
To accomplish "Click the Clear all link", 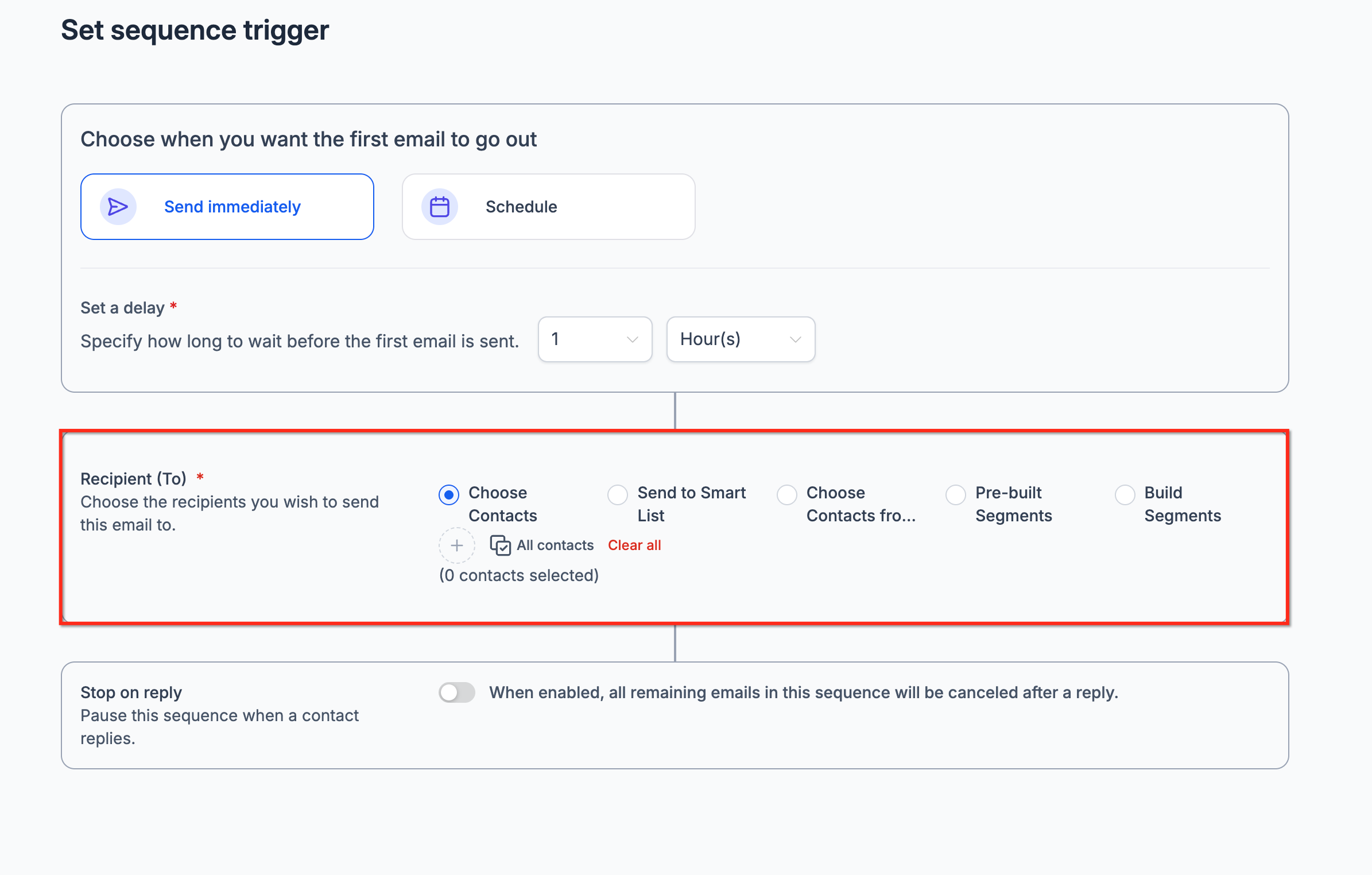I will (634, 545).
